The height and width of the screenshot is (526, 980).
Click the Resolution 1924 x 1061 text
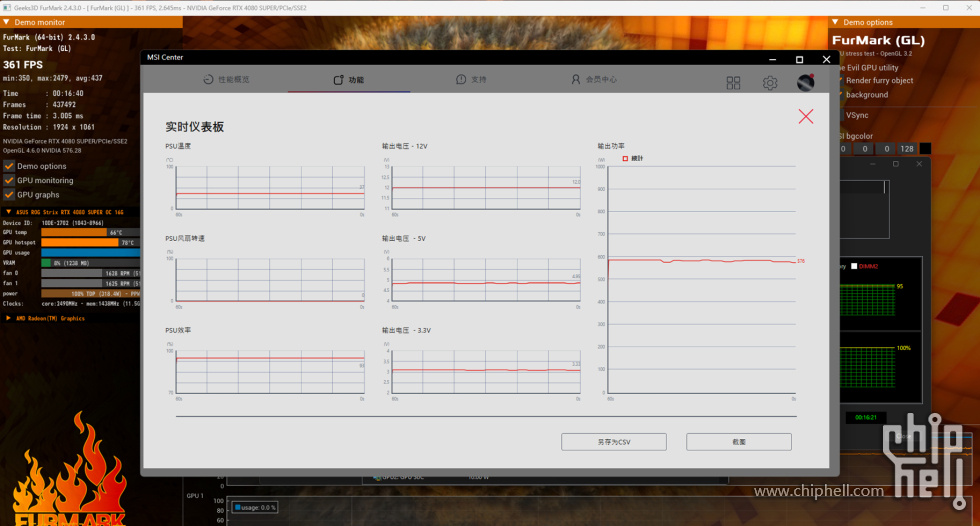point(49,127)
